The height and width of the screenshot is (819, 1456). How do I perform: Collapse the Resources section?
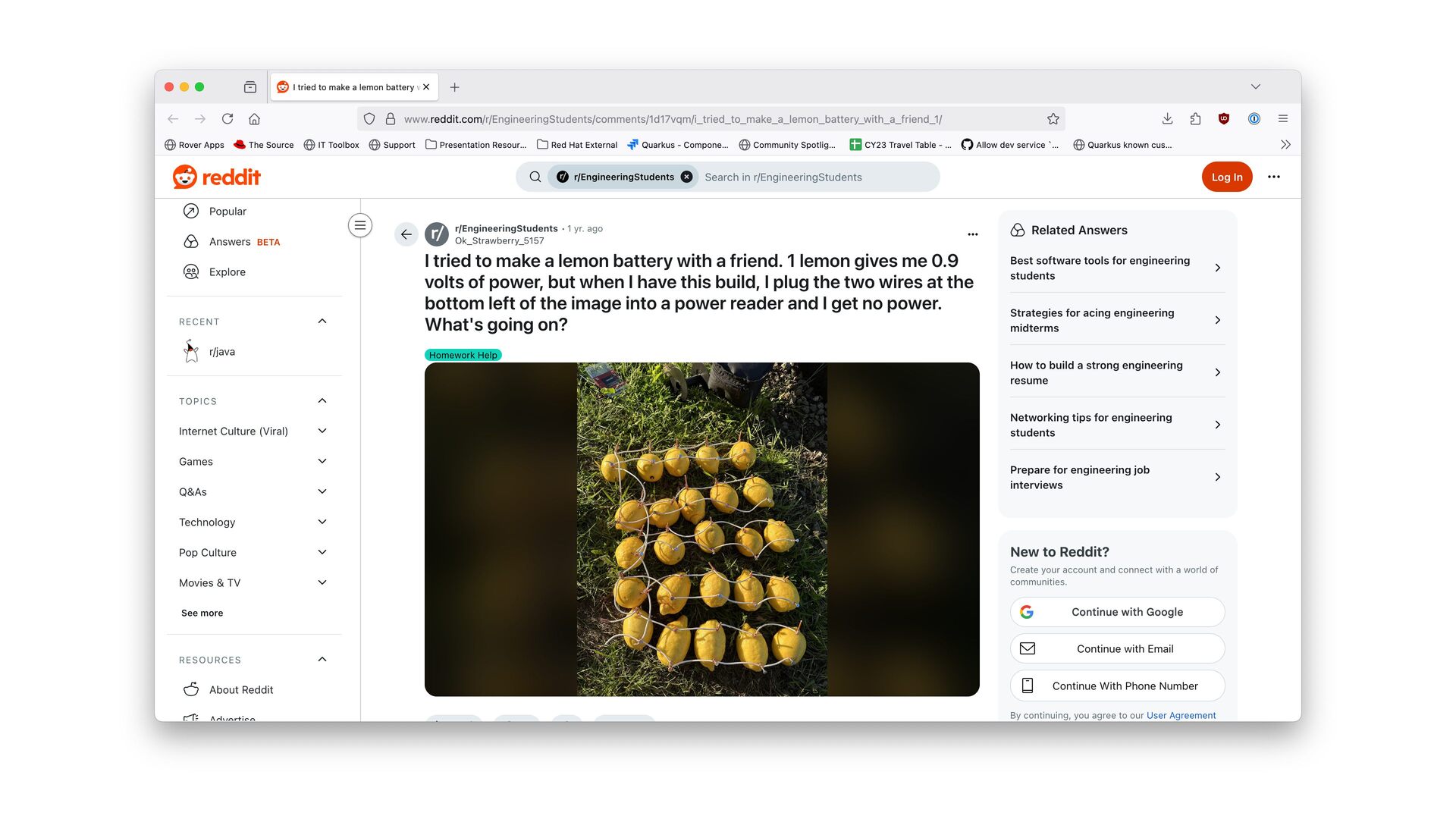322,660
